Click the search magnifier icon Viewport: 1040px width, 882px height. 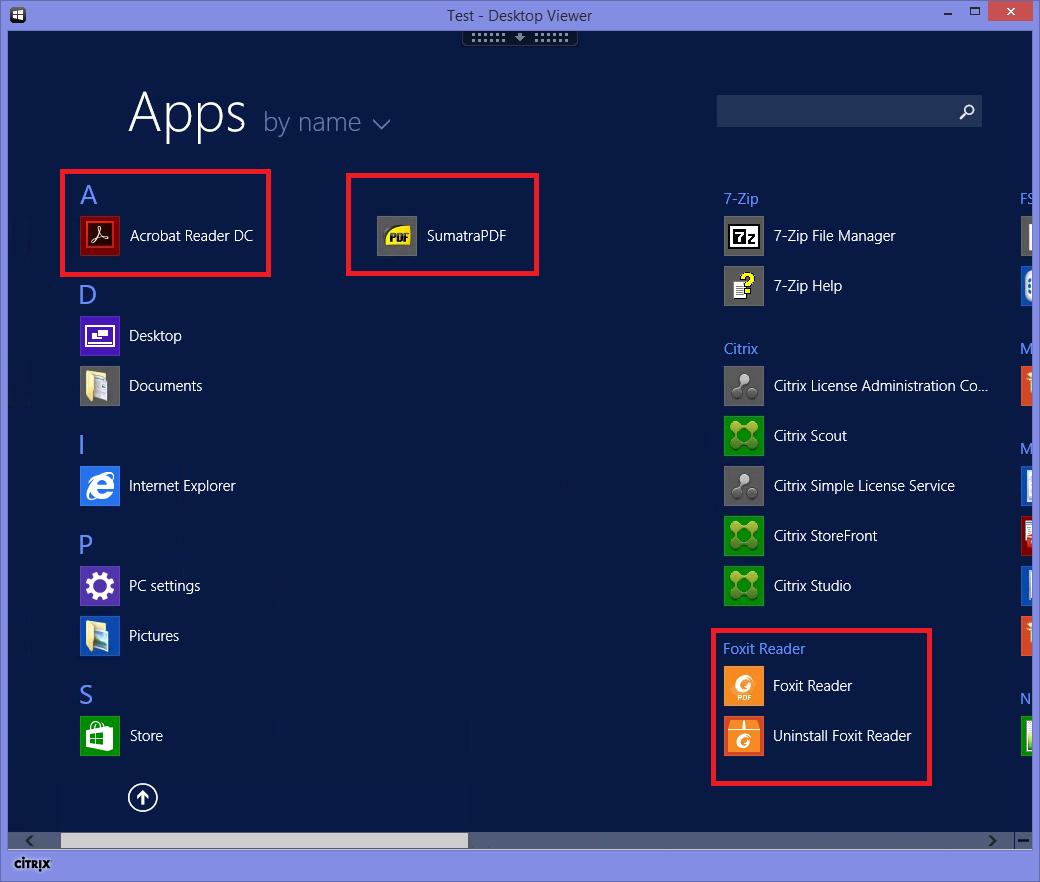(x=966, y=111)
